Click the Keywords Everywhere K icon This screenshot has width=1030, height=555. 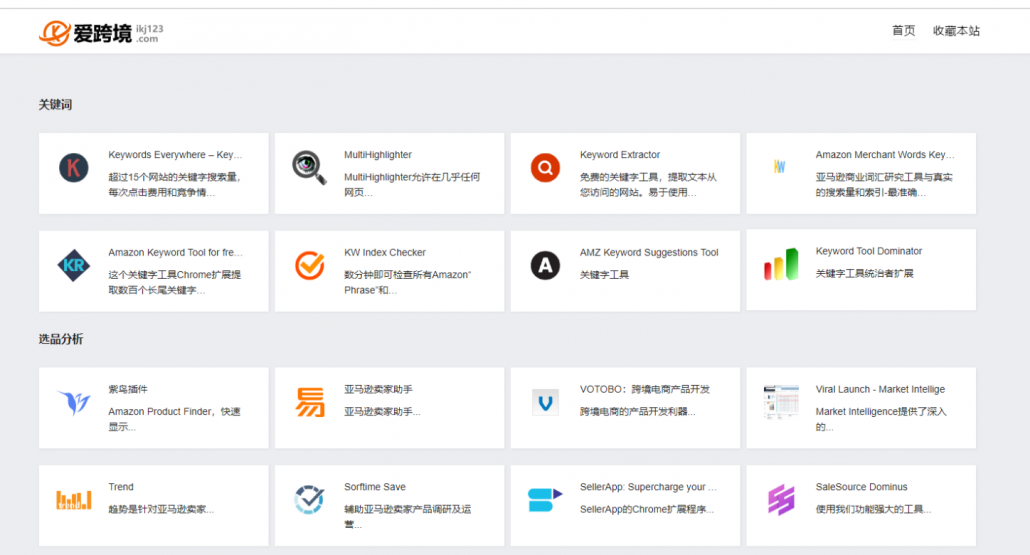tap(74, 167)
